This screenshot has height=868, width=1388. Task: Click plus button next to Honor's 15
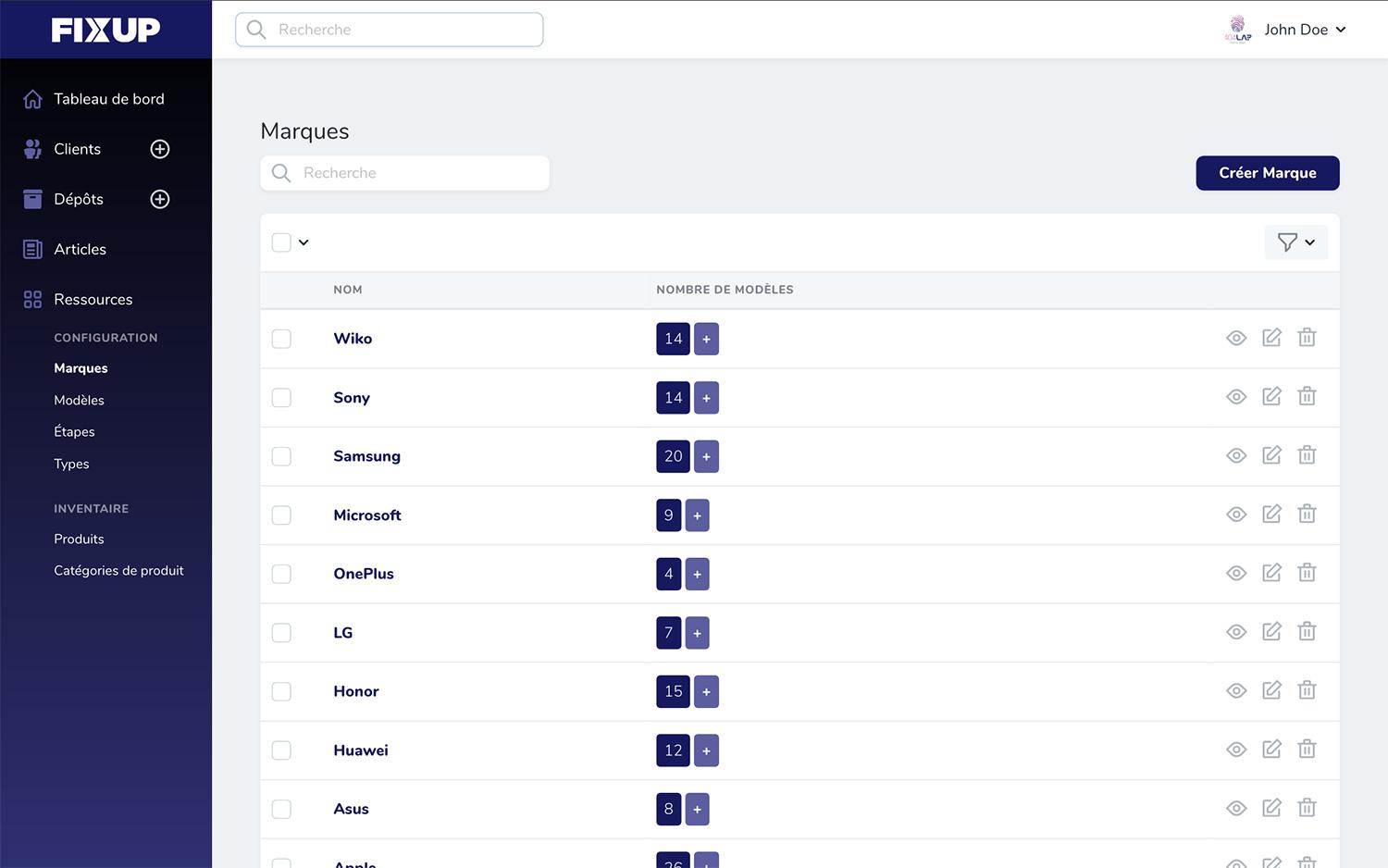[706, 691]
